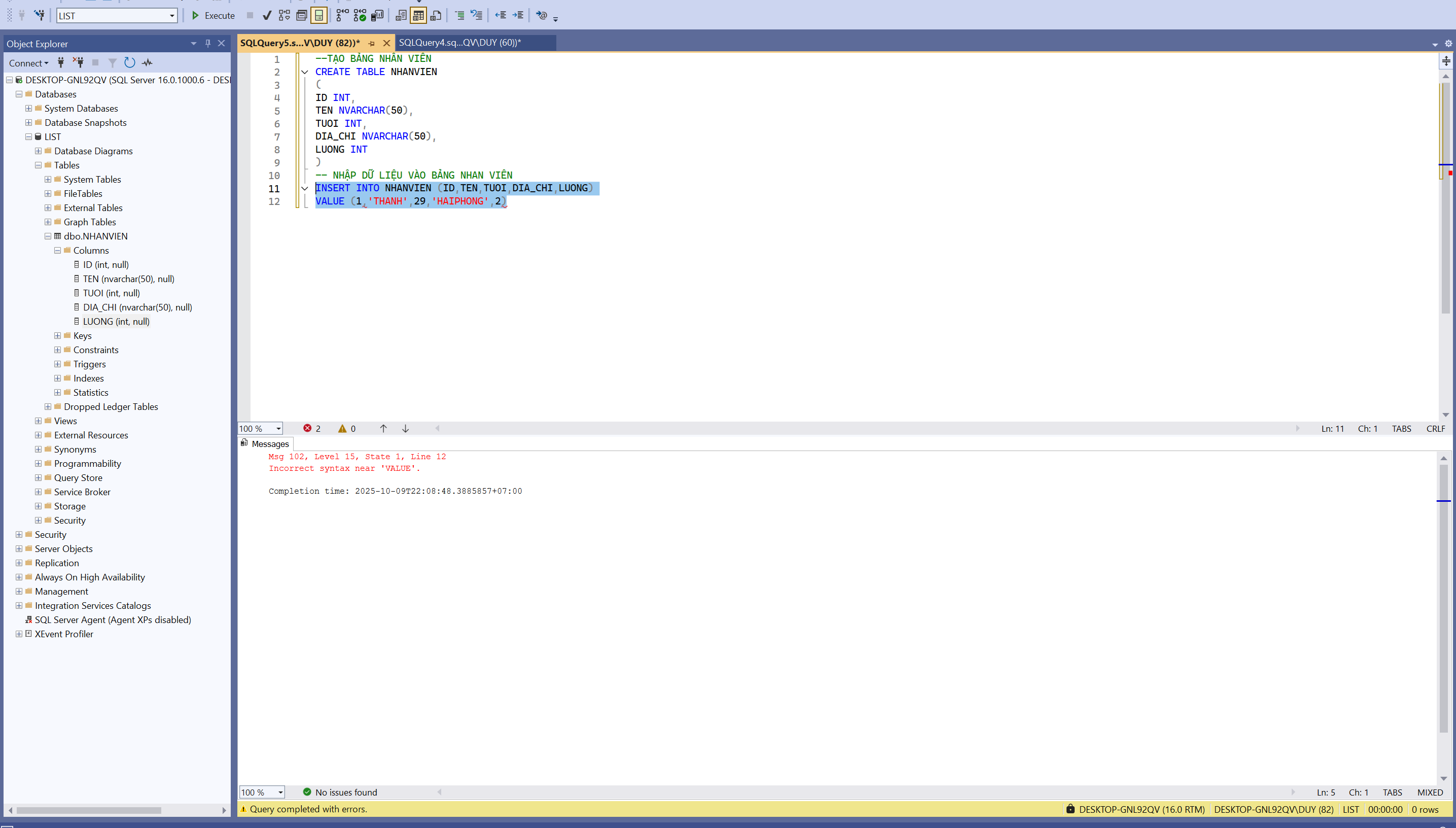
Task: Click the Disconnect icon in Object Explorer
Action: tap(79, 62)
